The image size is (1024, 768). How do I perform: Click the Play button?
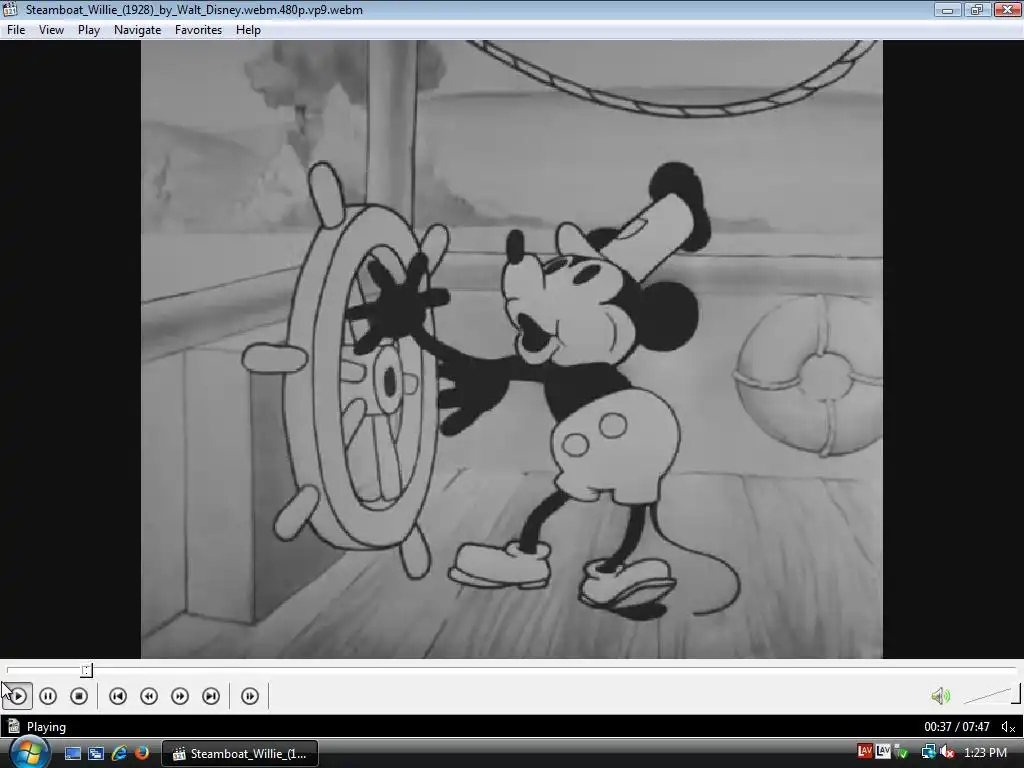[18, 696]
